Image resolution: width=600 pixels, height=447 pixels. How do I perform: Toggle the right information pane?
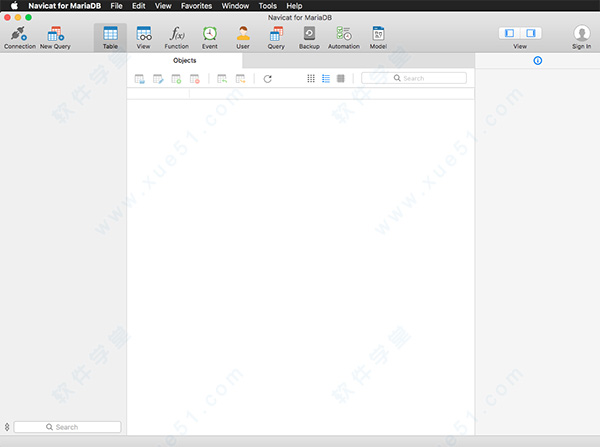tap(531, 33)
